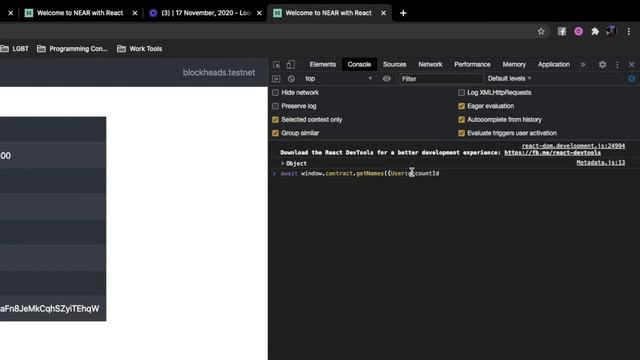Image resolution: width=640 pixels, height=360 pixels.
Task: Click the grey square extension icon
Action: (x=562, y=31)
